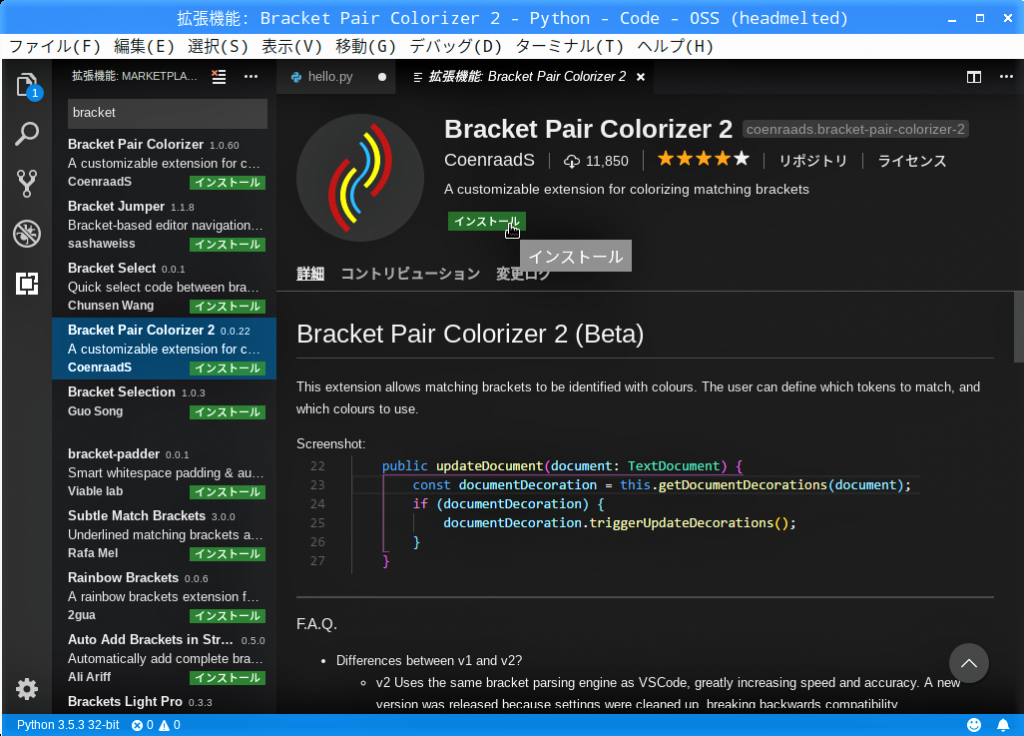Select Subtle Match Brackets in the list
1024x736 pixels.
pyautogui.click(x=164, y=535)
